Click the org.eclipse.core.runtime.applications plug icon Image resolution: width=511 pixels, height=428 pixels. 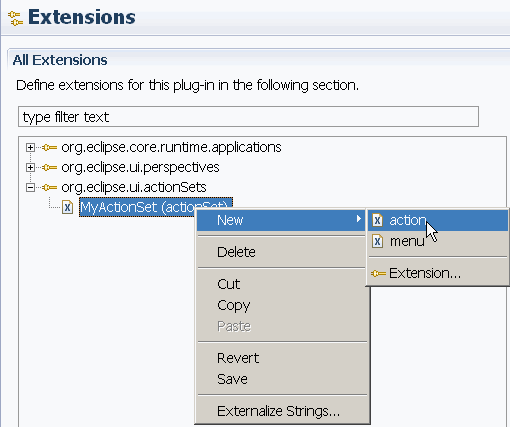[50, 148]
